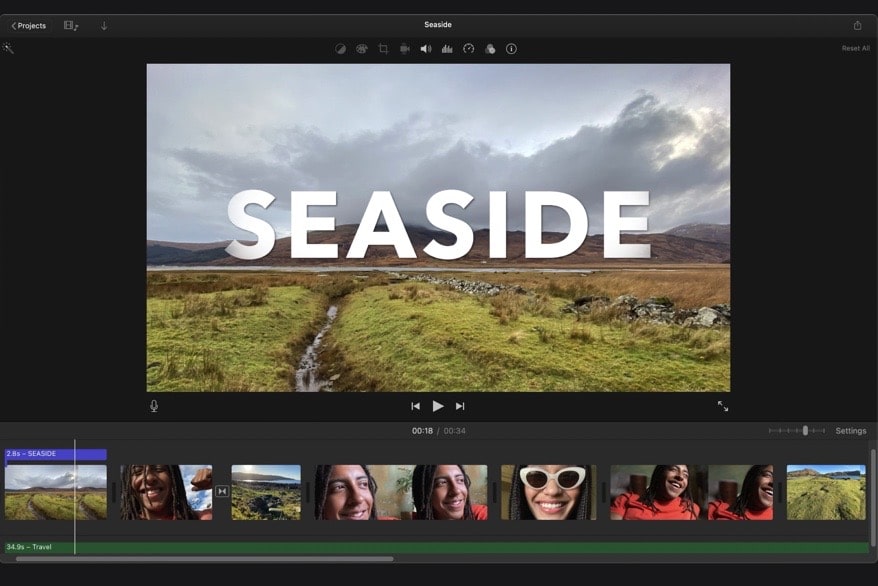This screenshot has height=586, width=878.
Task: Click the magic wand auto-enhance icon
Action: pyautogui.click(x=9, y=48)
